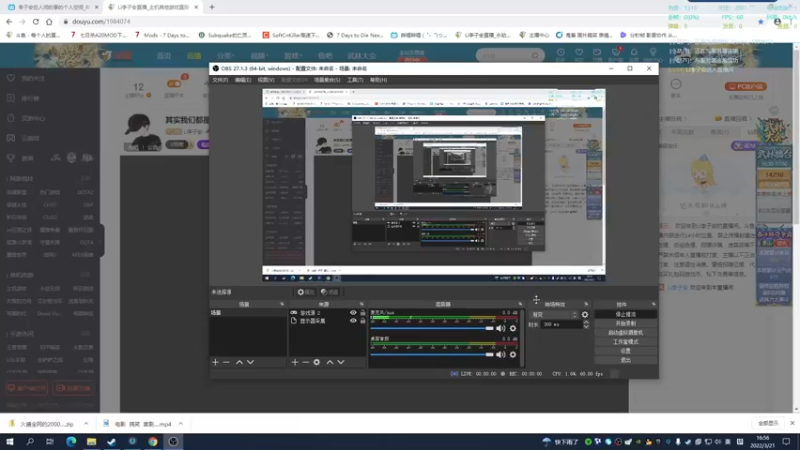
Task: Click the mixer panel vertical scrollbar
Action: pos(522,338)
